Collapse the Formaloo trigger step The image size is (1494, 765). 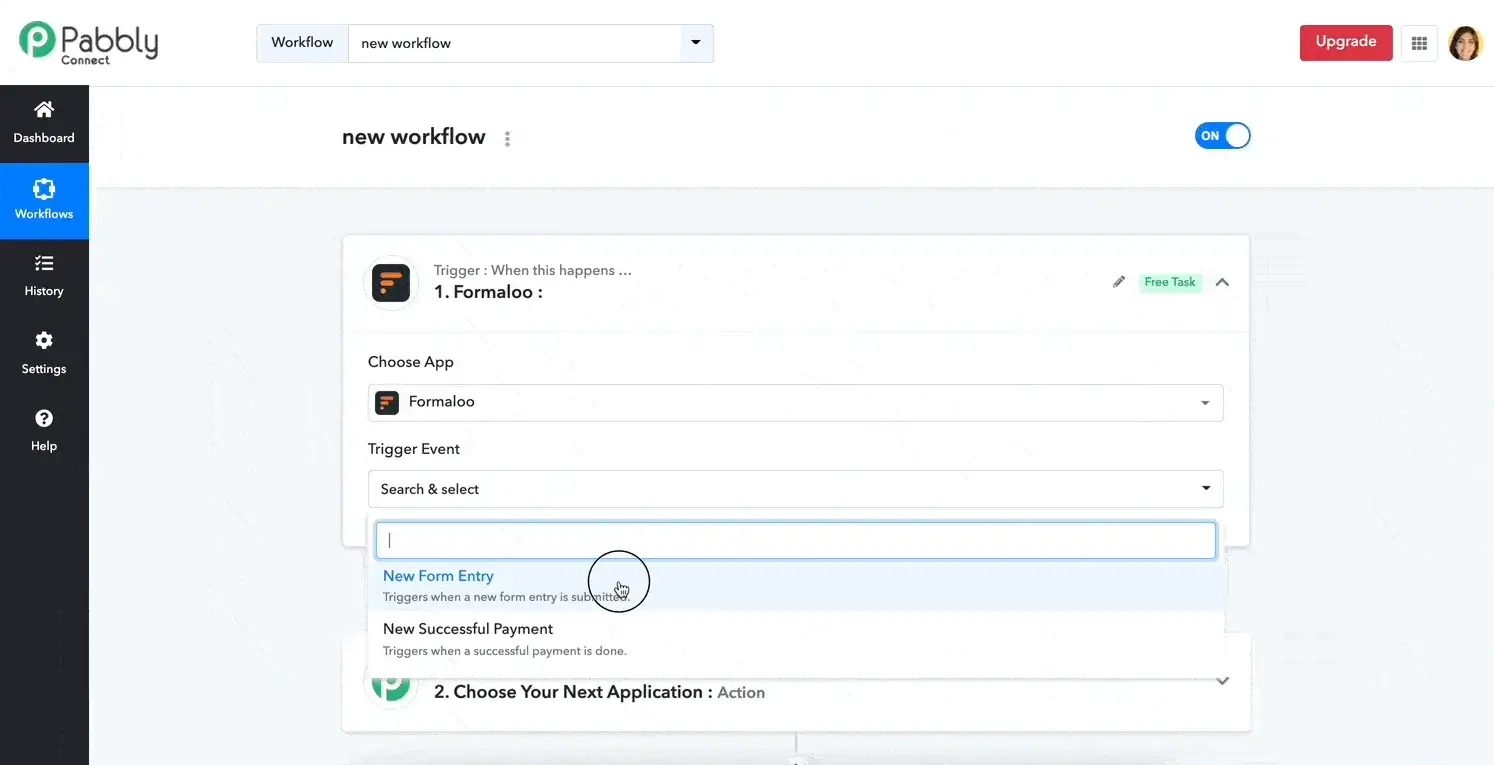coord(1222,283)
